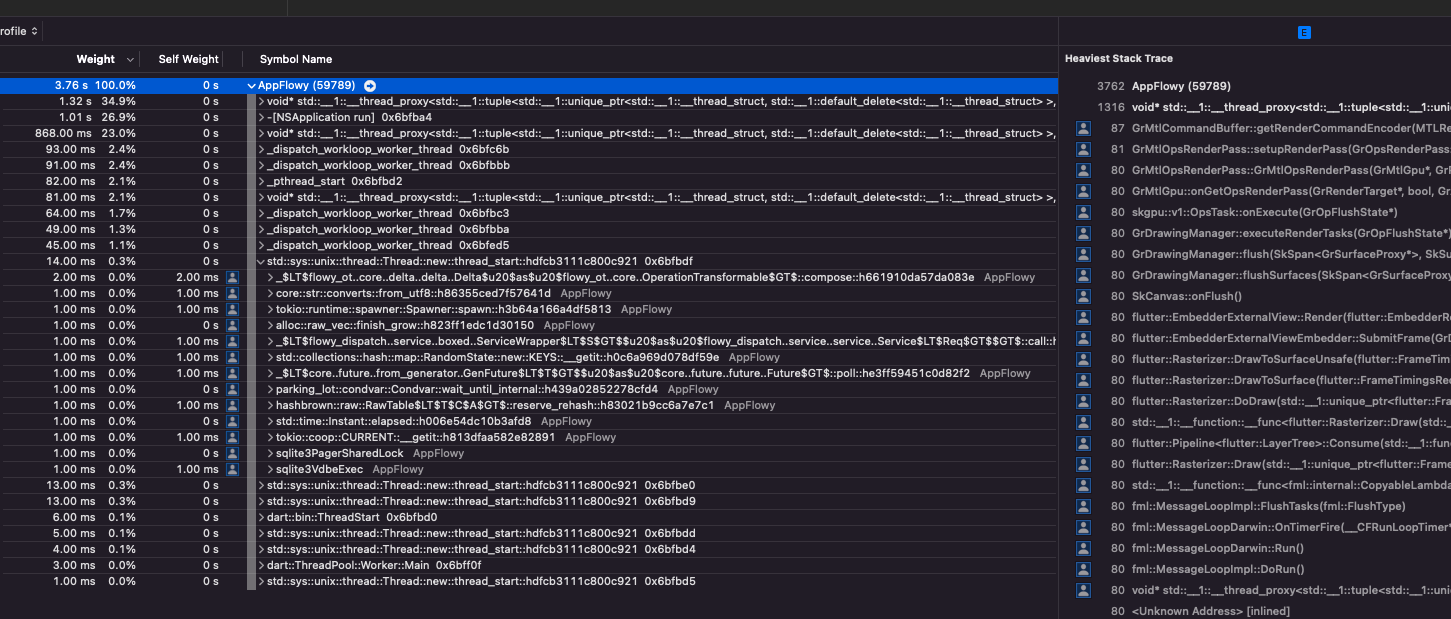Select thread_start 0x6bfbdd row
1451x619 pixels.
(x=528, y=534)
